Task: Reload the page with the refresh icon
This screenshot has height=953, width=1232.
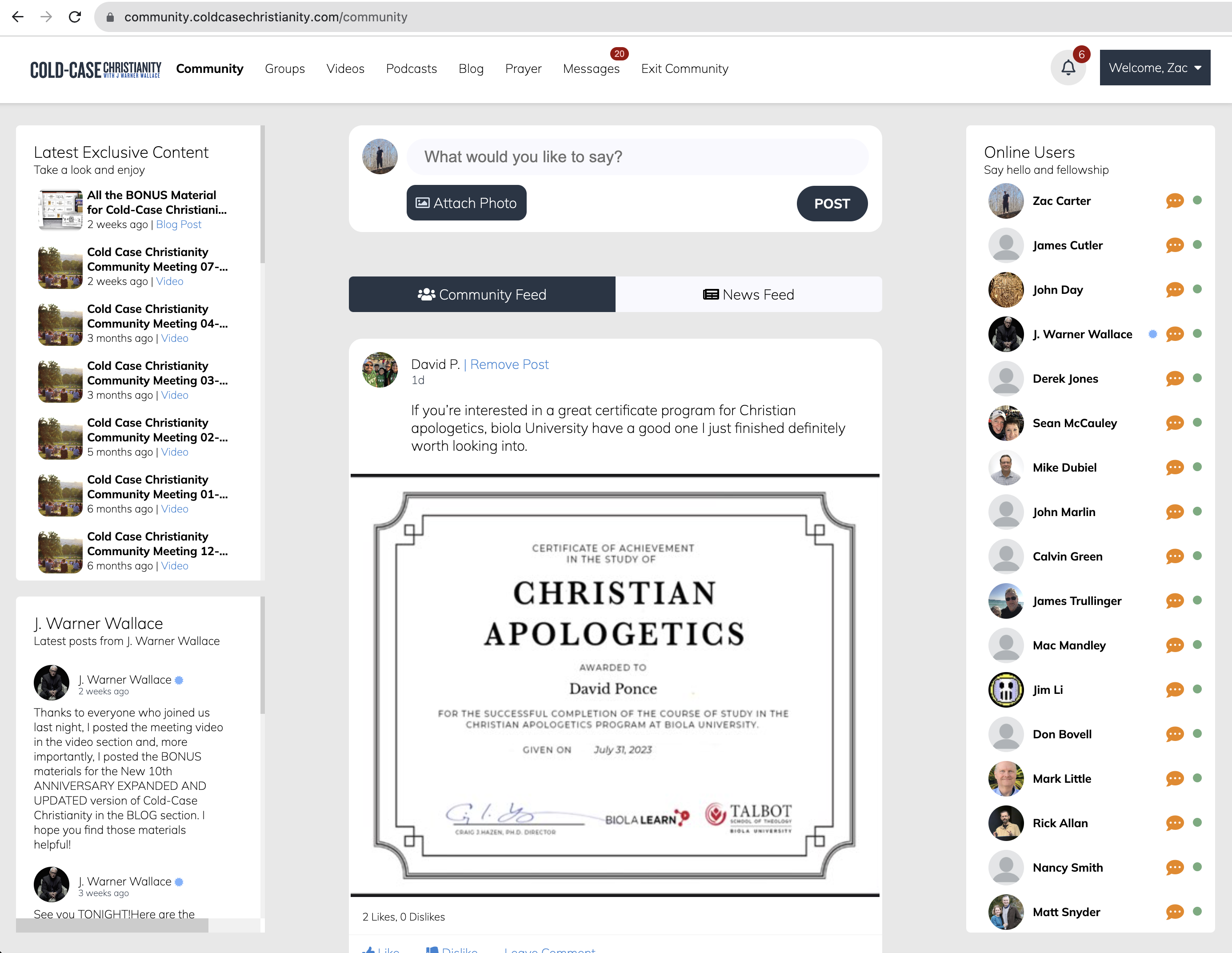Action: 75,17
